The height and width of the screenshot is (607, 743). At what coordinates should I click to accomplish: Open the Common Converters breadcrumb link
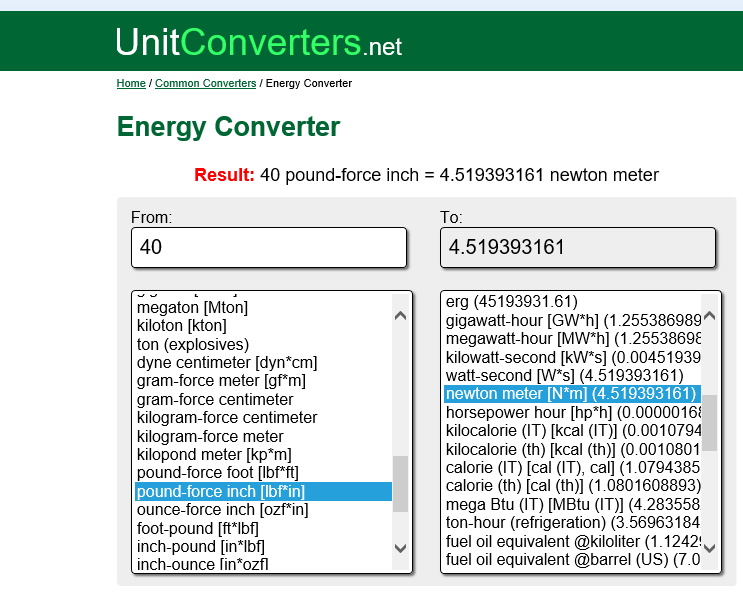pos(205,83)
